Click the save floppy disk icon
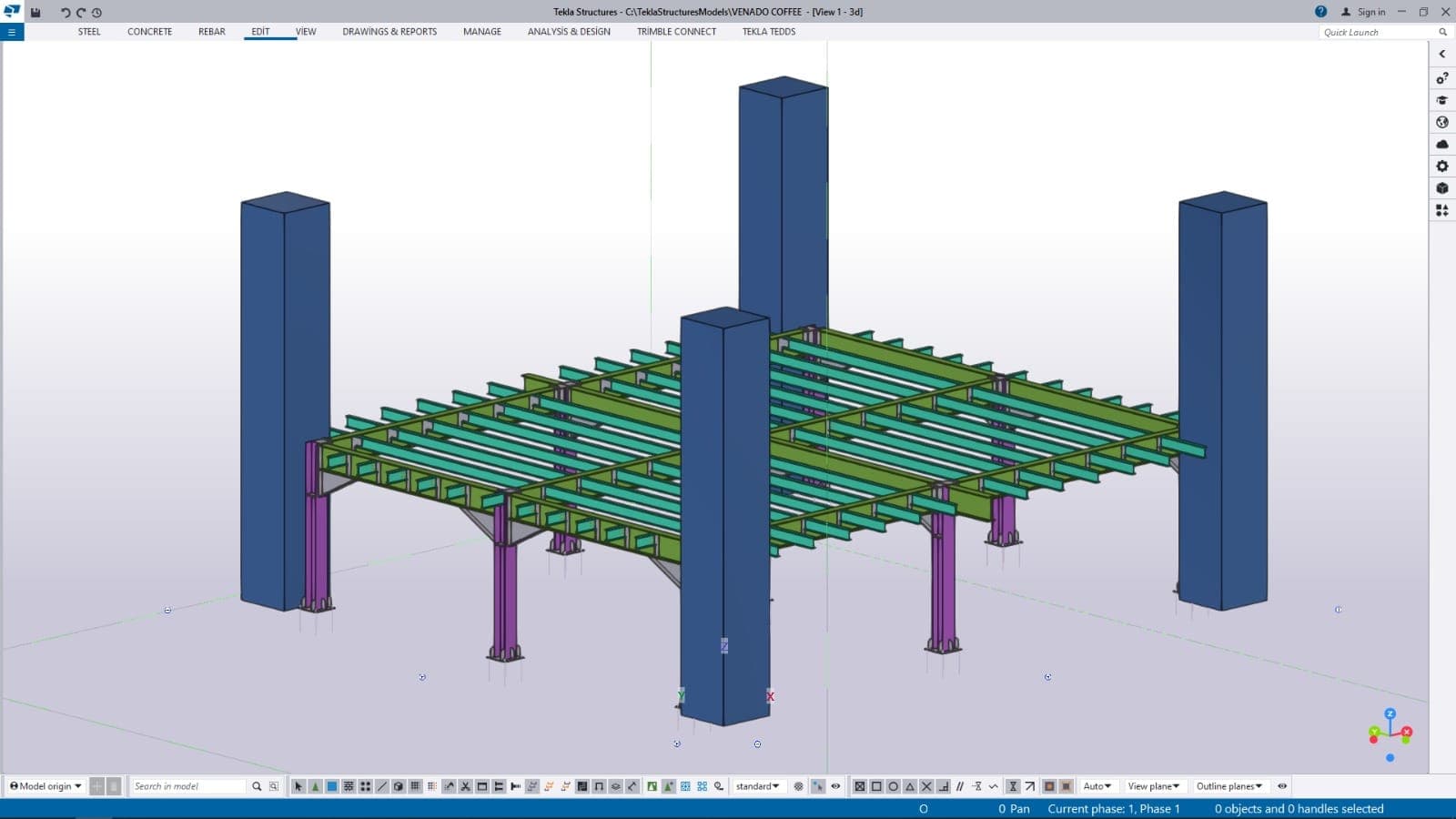This screenshot has height=819, width=1456. (x=35, y=13)
